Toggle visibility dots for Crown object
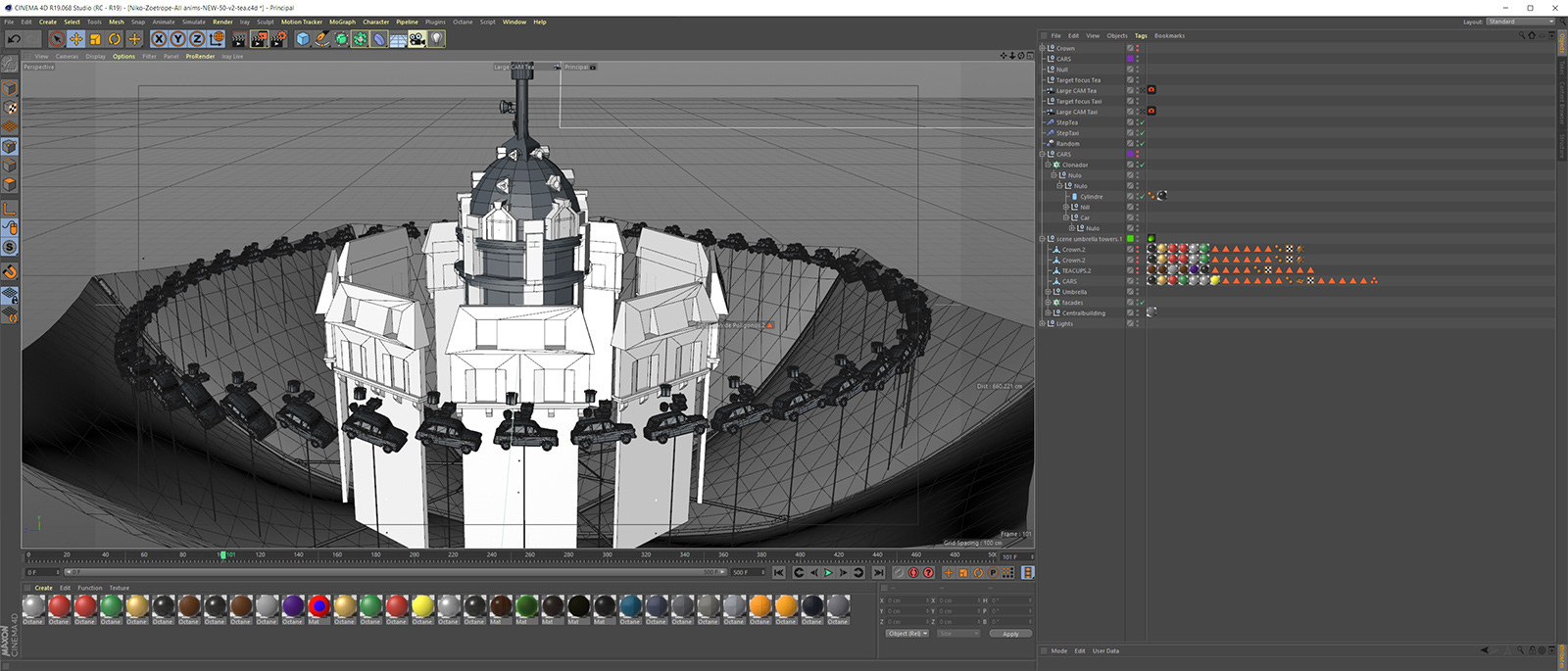This screenshot has height=671, width=1568. coord(1137,48)
